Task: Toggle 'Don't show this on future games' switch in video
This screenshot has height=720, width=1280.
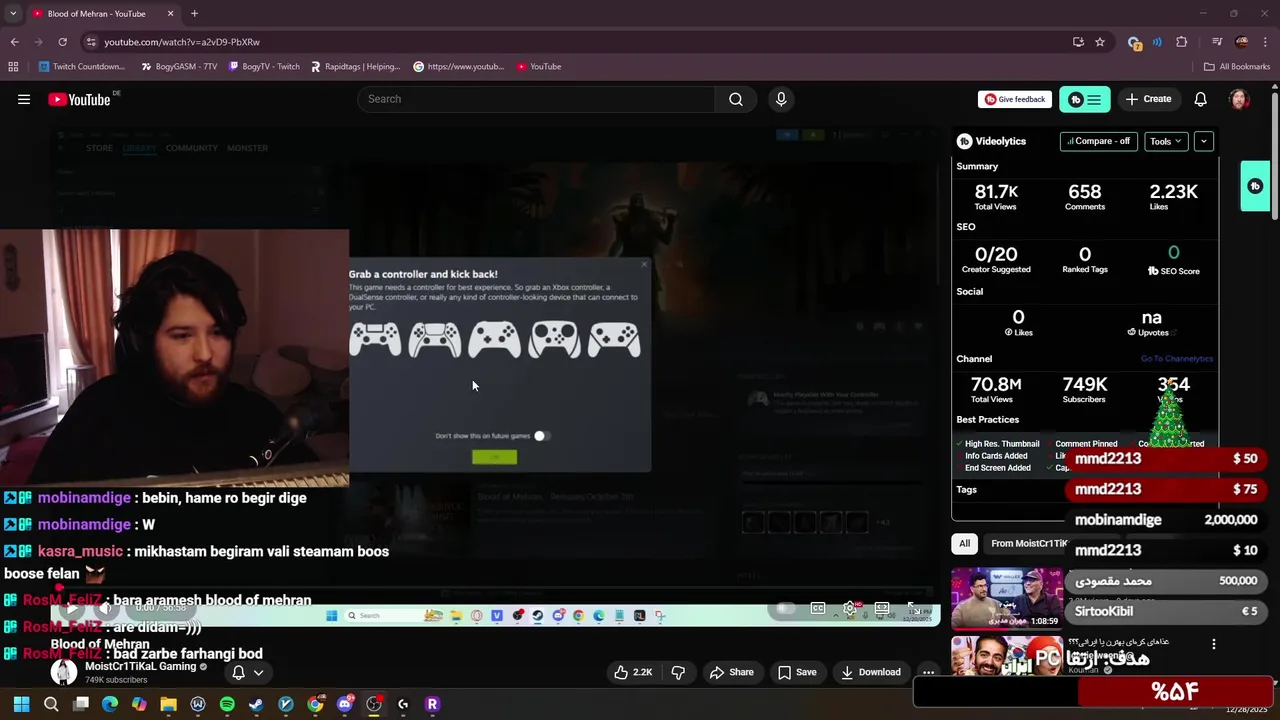Action: (540, 436)
